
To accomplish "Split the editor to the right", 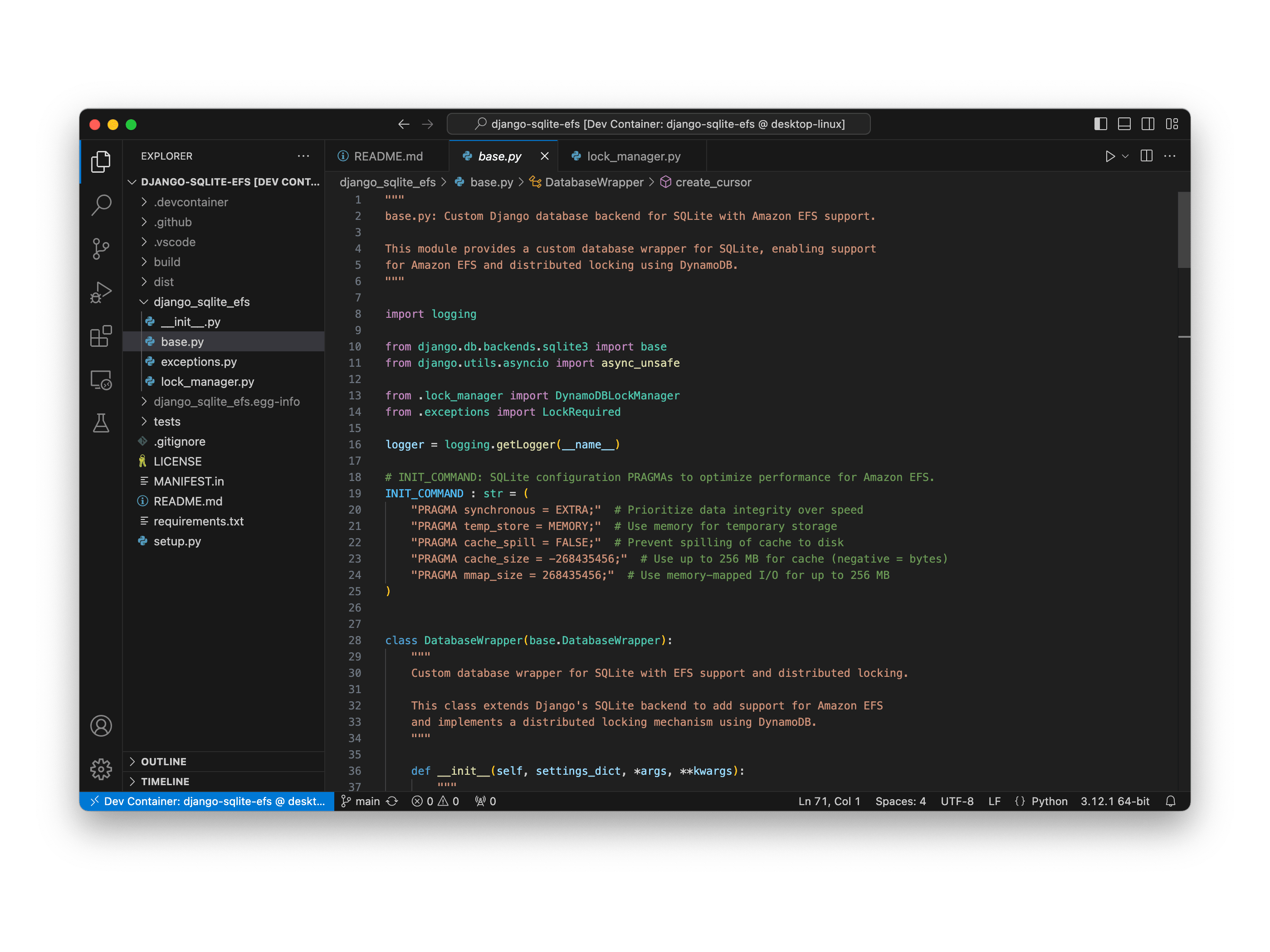I will click(1147, 156).
